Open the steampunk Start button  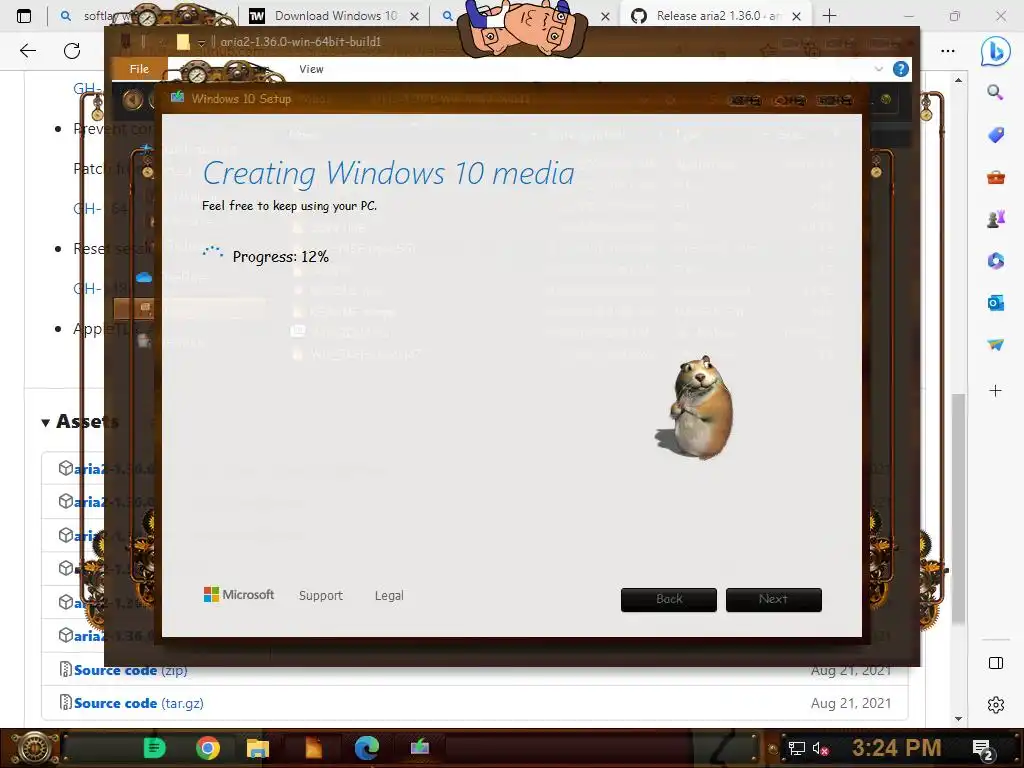click(34, 748)
